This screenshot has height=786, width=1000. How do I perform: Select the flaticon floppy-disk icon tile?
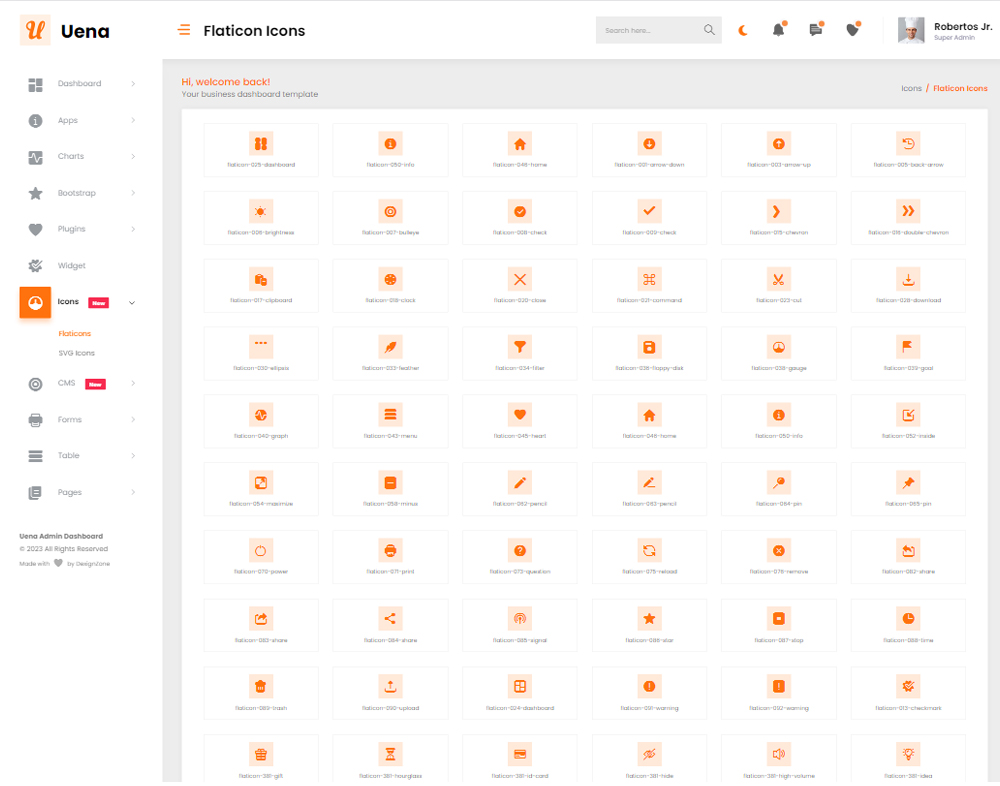click(x=649, y=354)
